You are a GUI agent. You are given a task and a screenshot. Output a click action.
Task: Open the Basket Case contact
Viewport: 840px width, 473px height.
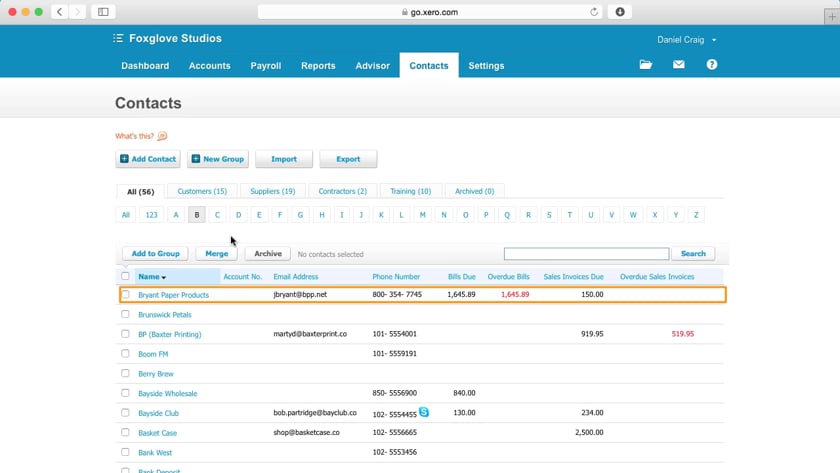pyautogui.click(x=158, y=433)
